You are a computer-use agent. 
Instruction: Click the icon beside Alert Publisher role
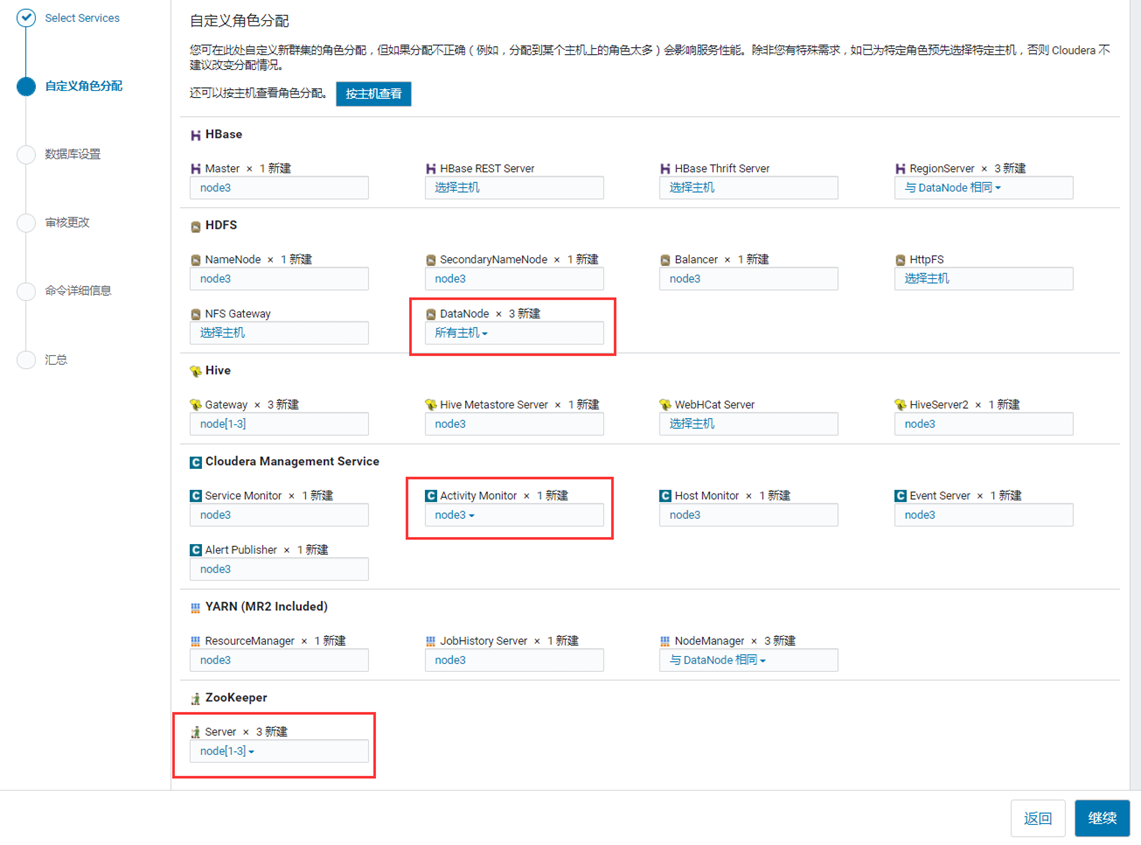[x=195, y=550]
